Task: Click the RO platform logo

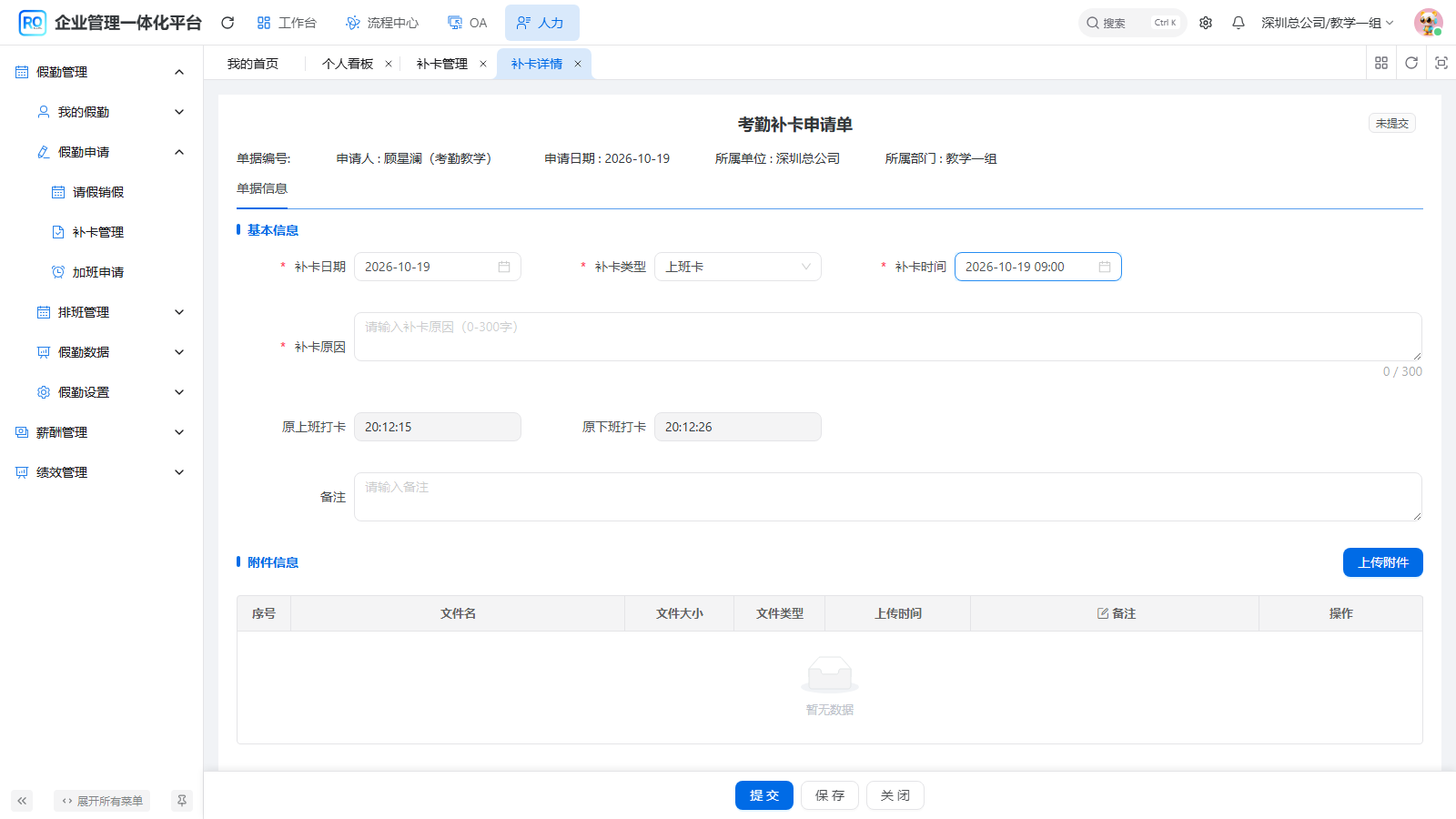Action: (x=33, y=23)
